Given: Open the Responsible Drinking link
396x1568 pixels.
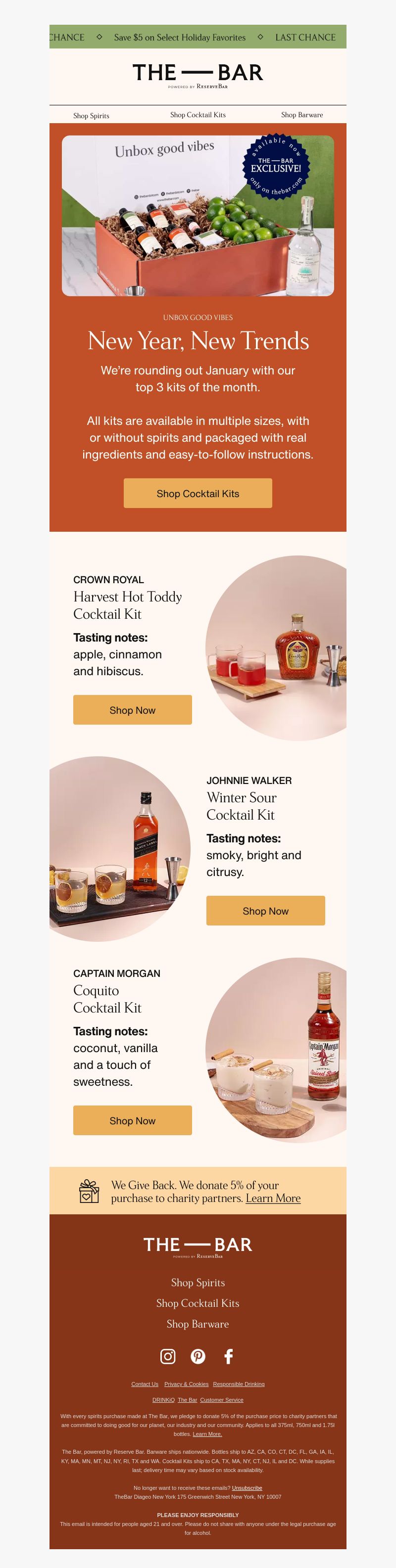Looking at the screenshot, I should click(x=239, y=1384).
